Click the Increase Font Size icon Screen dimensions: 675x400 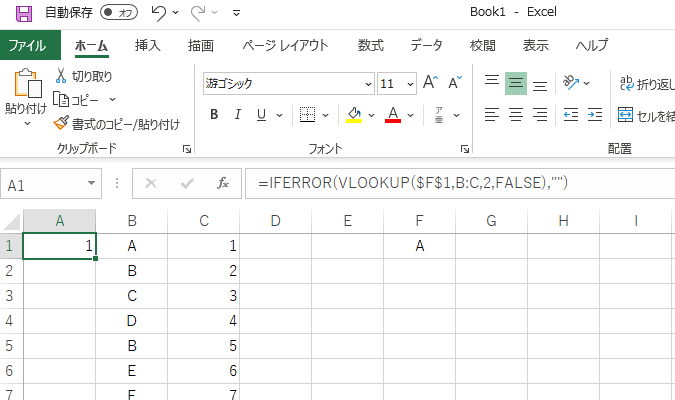430,82
